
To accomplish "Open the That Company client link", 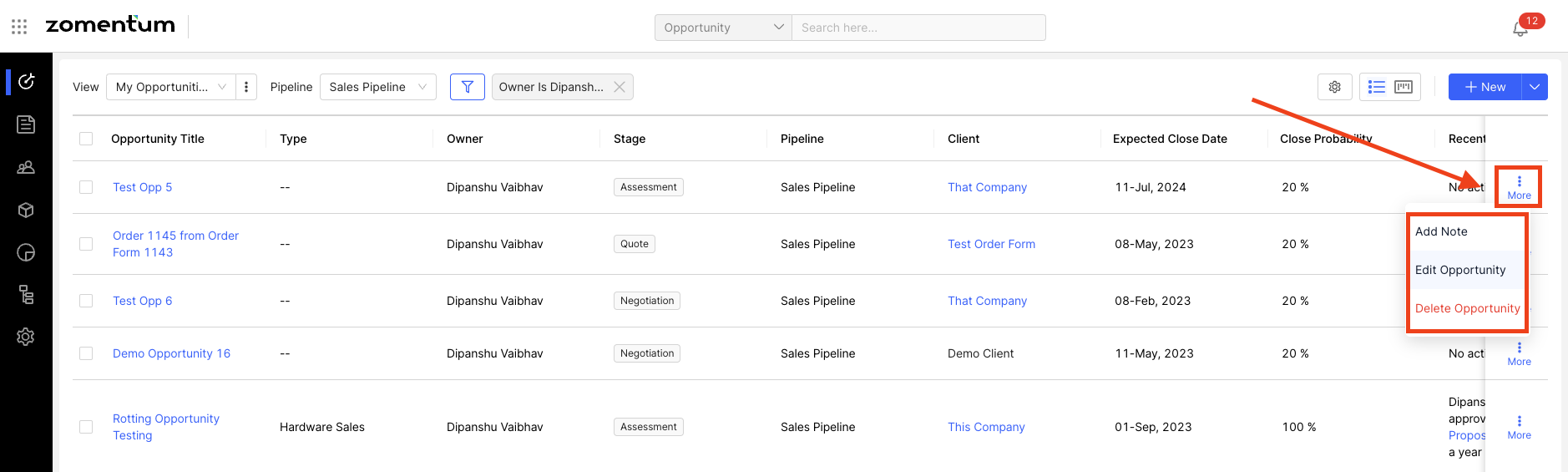I will (x=987, y=187).
